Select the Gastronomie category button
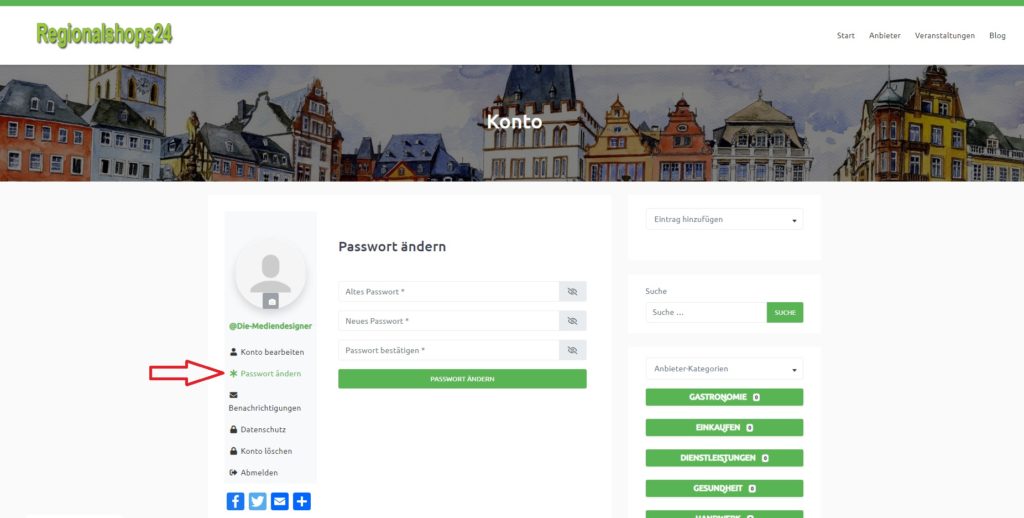1024x518 pixels. [x=724, y=397]
